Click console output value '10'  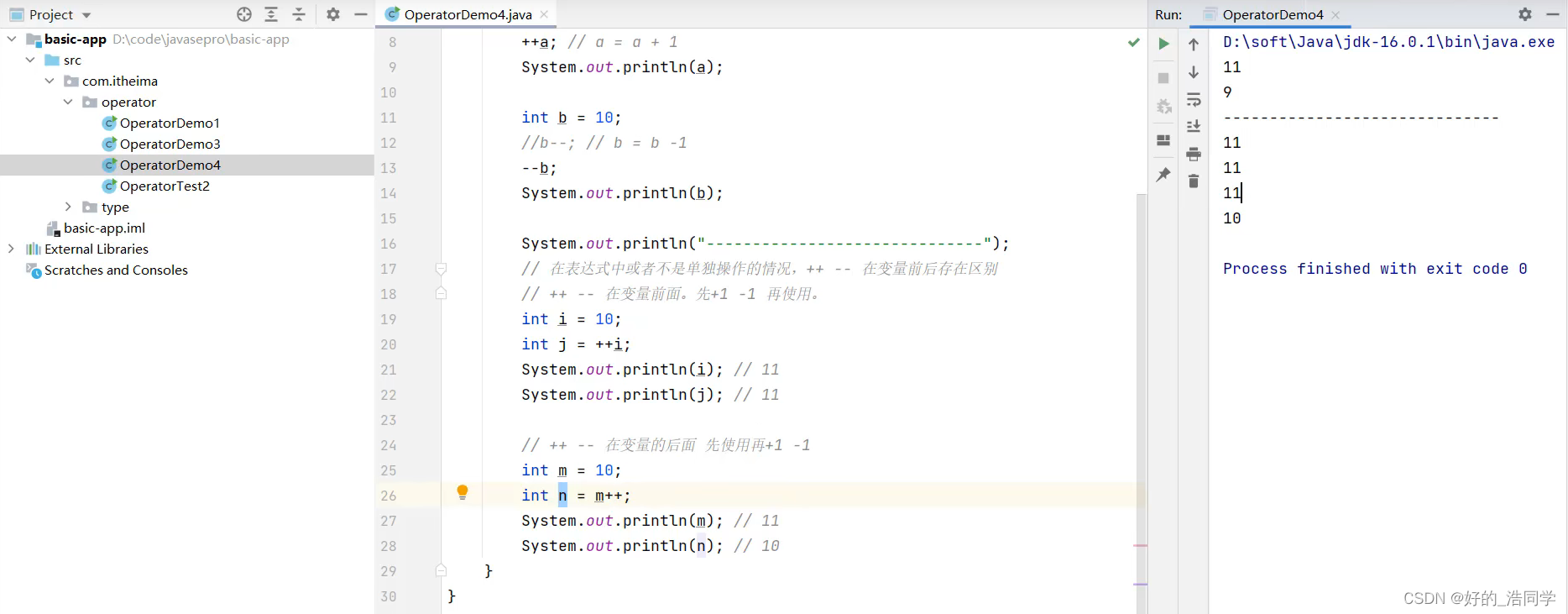1232,218
